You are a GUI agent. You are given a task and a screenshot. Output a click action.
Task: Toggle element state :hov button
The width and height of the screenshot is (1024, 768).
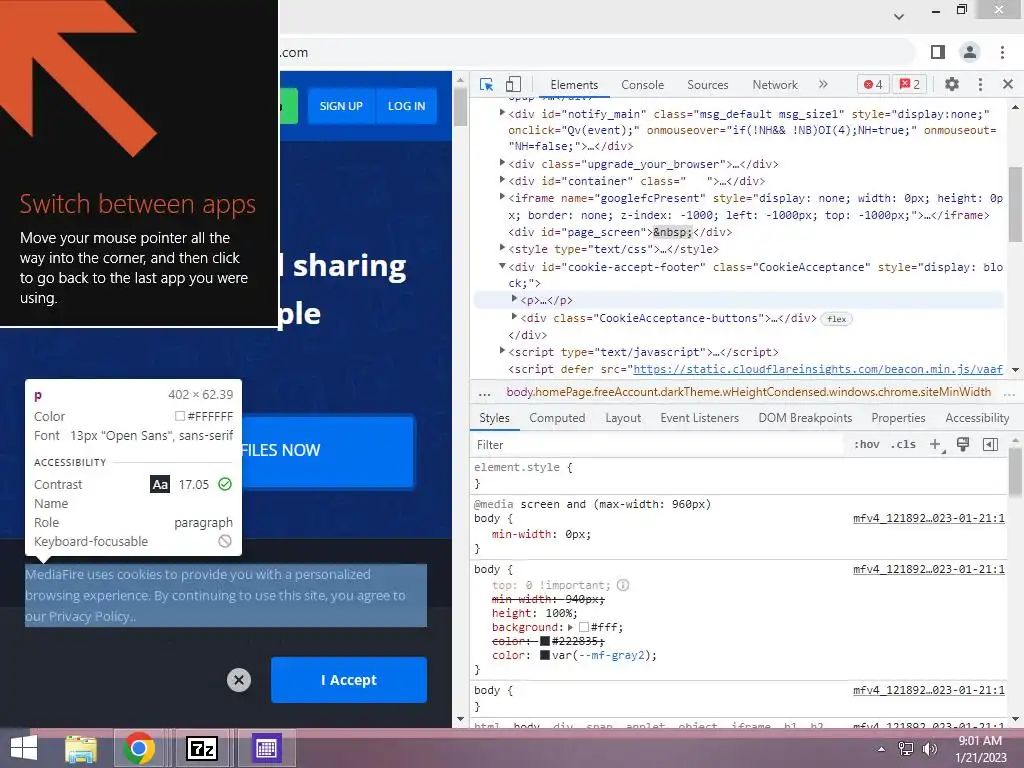[867, 445]
